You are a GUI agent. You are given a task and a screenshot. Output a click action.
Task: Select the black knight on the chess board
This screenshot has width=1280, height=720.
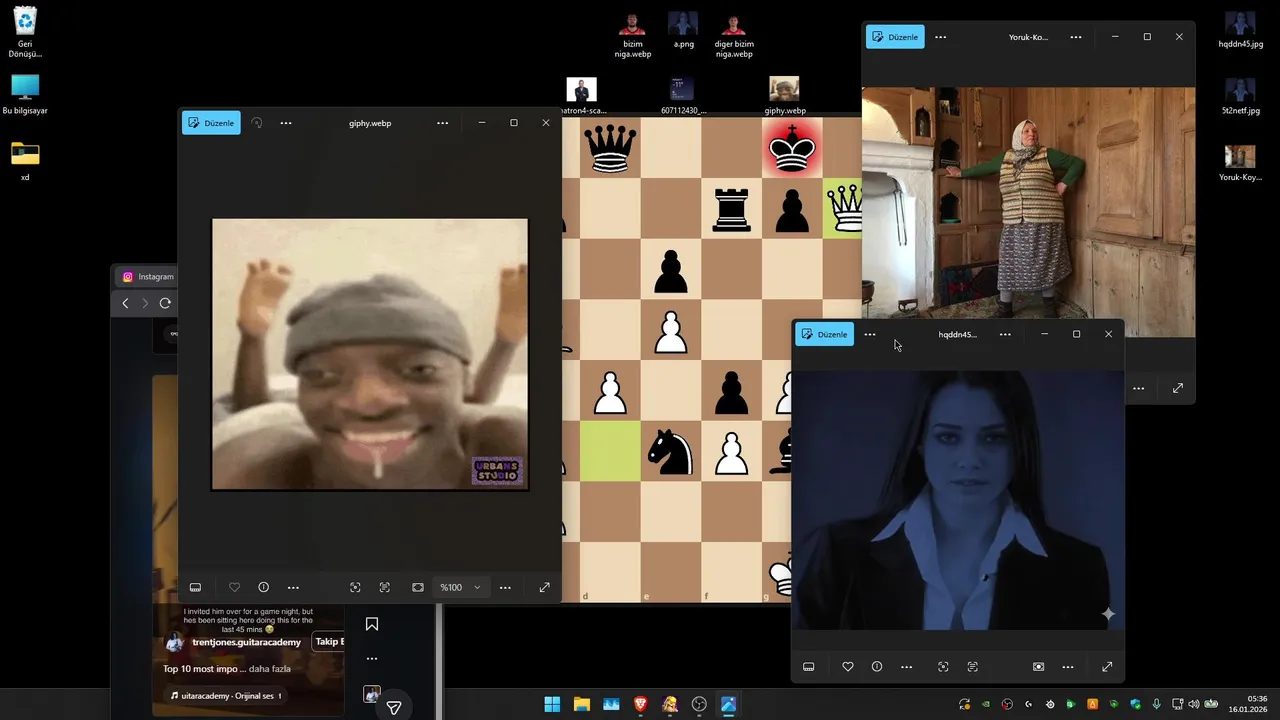(671, 452)
